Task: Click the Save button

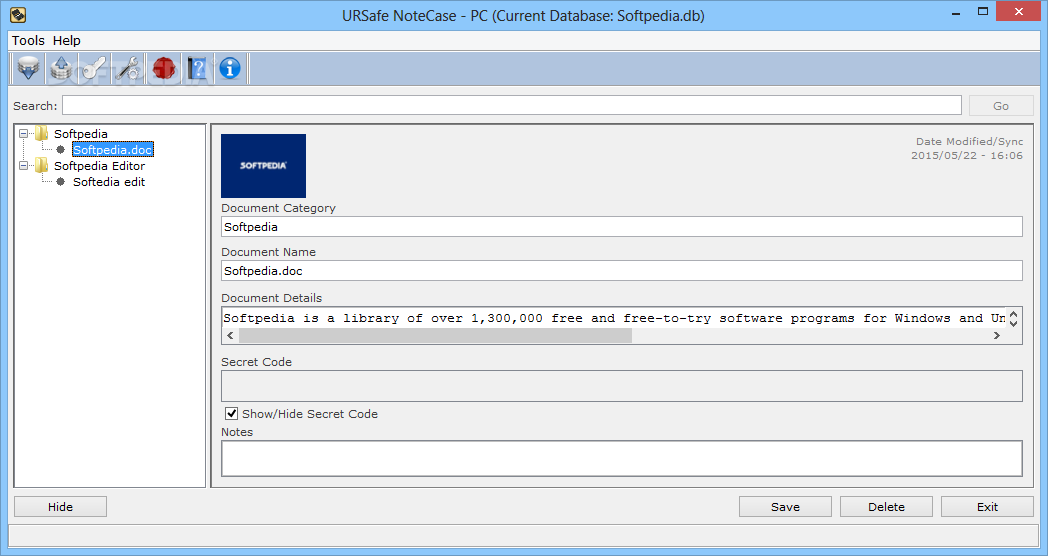Action: tap(785, 507)
